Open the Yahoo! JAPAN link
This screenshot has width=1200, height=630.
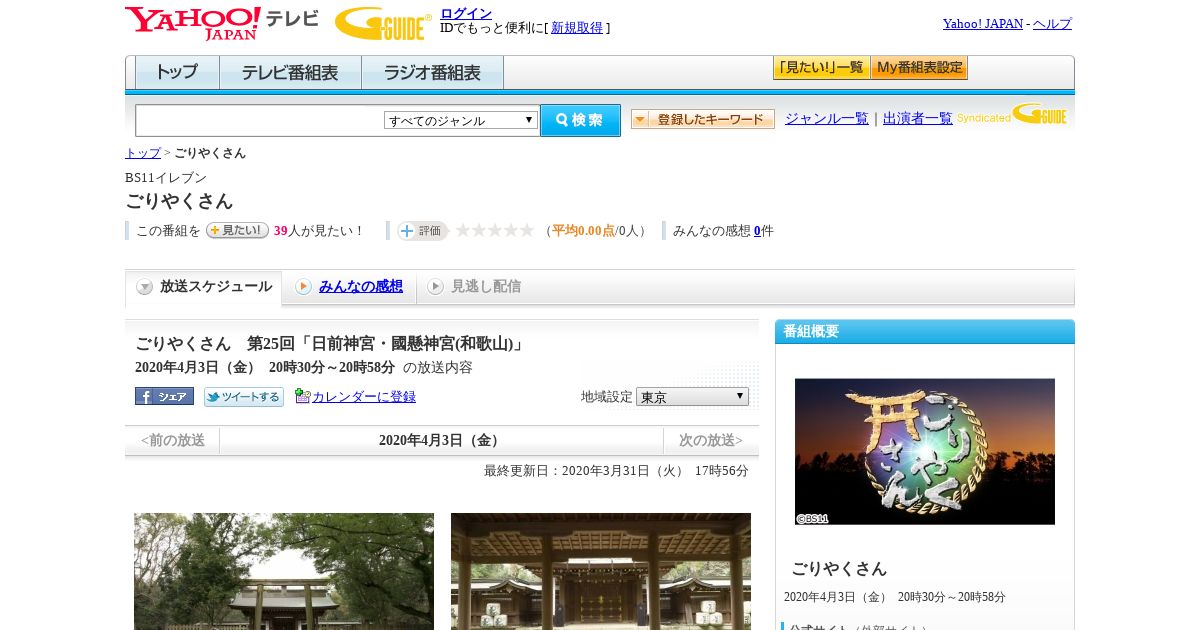(983, 24)
